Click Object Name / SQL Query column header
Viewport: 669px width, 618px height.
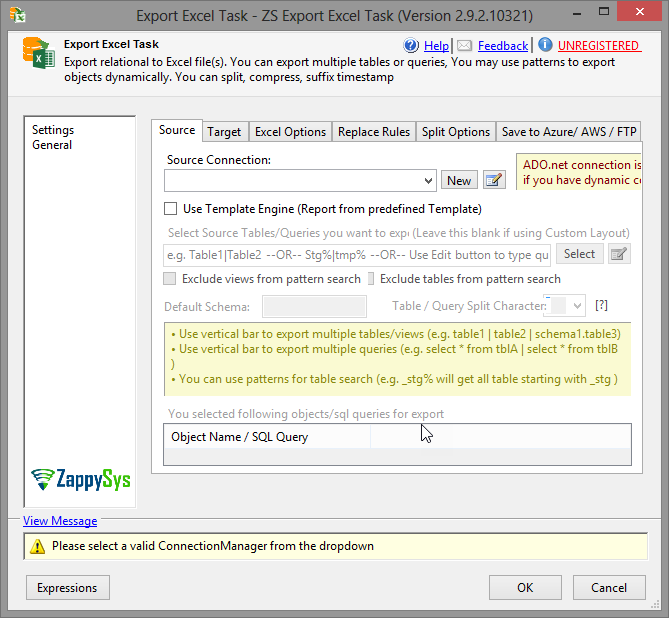(x=267, y=437)
